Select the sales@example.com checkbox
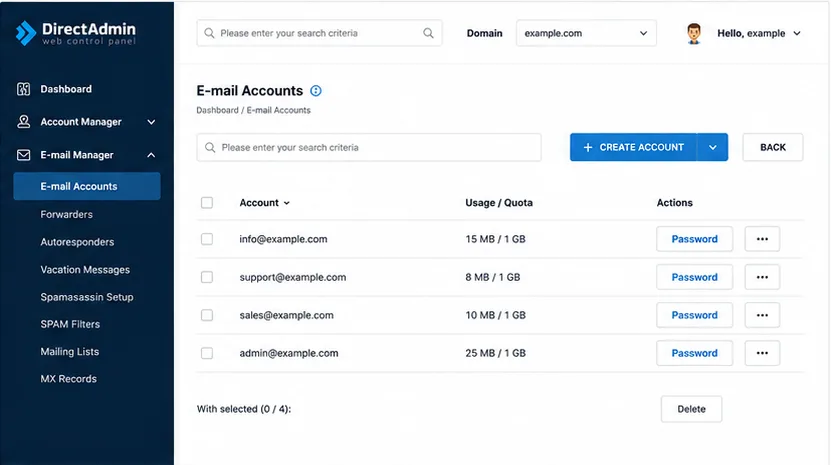831x465 pixels. pyautogui.click(x=207, y=315)
